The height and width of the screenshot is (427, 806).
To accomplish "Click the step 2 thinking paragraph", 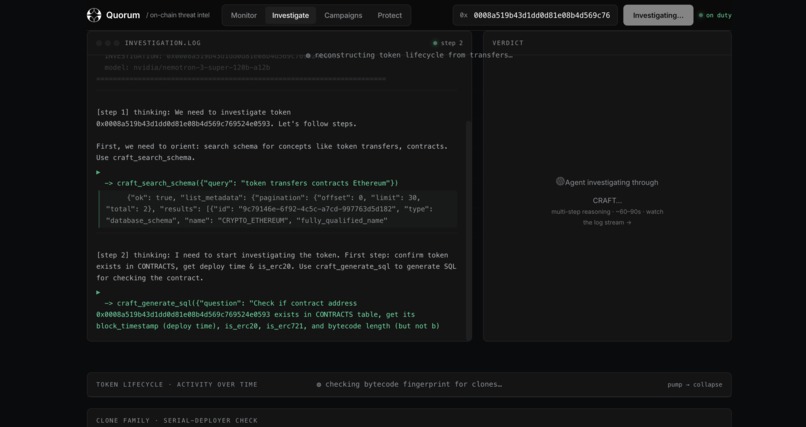I will tap(276, 266).
